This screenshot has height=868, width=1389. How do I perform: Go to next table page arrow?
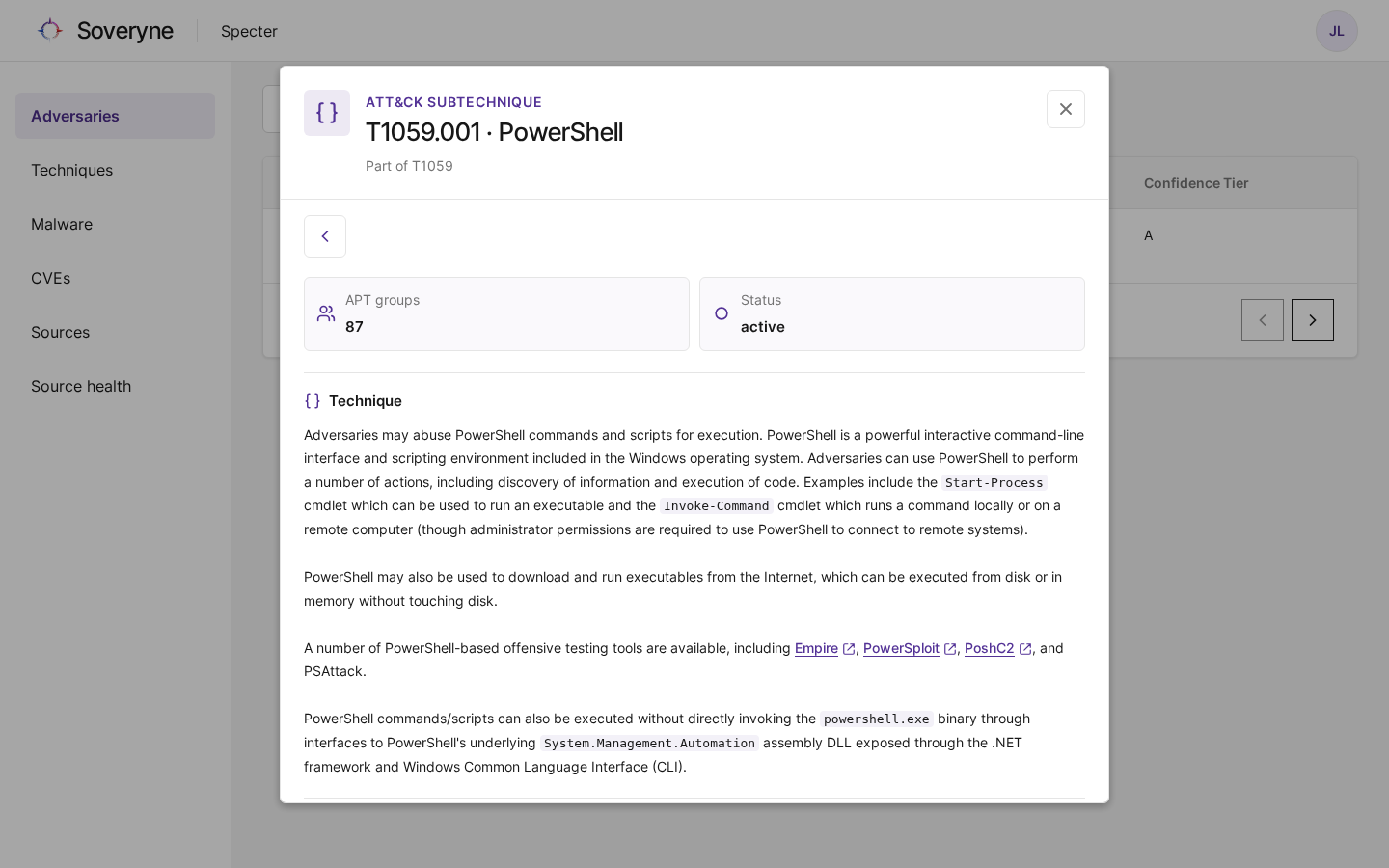(x=1313, y=320)
